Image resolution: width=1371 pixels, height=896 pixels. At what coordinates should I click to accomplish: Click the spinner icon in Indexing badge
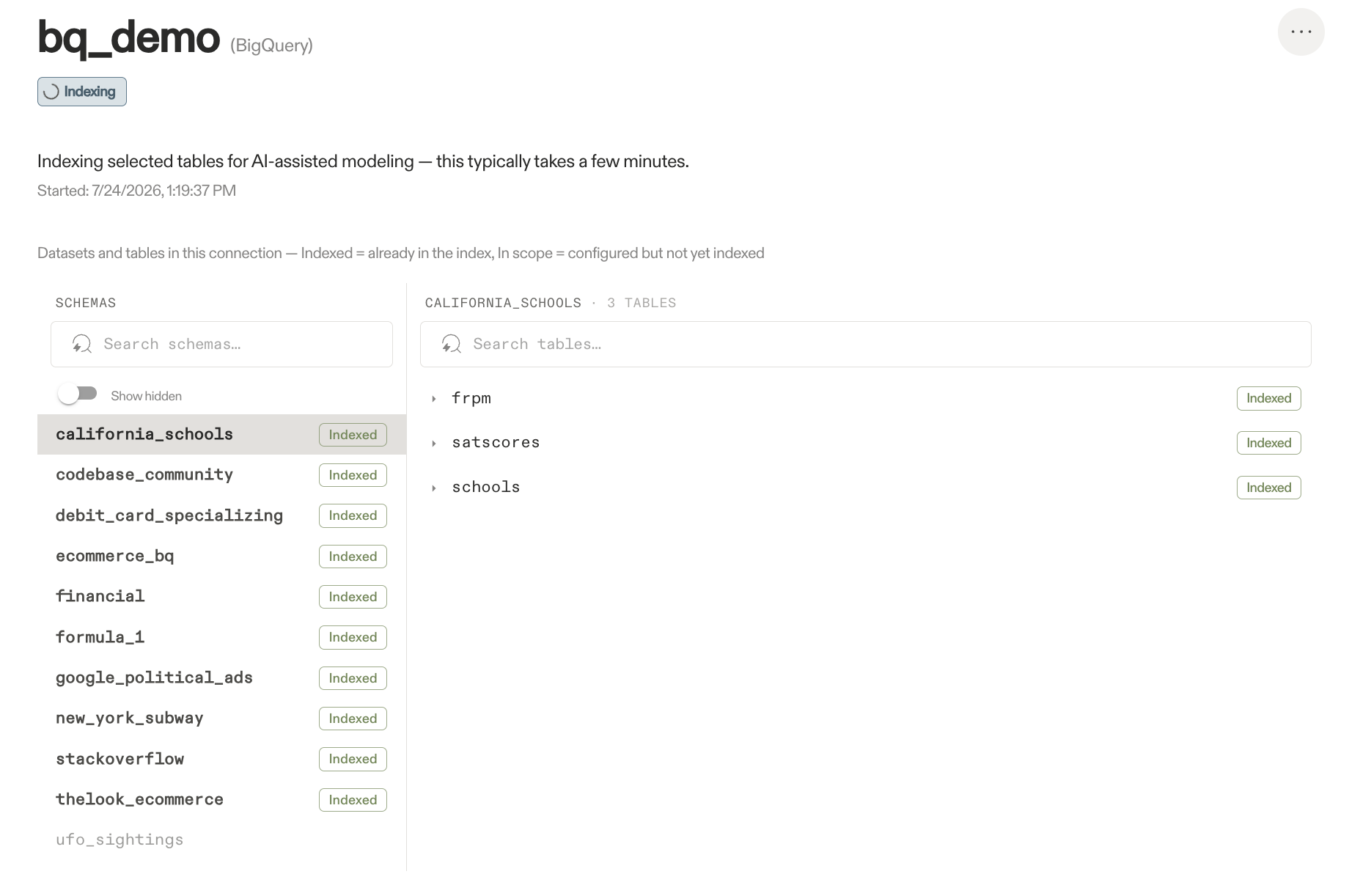coord(51,92)
